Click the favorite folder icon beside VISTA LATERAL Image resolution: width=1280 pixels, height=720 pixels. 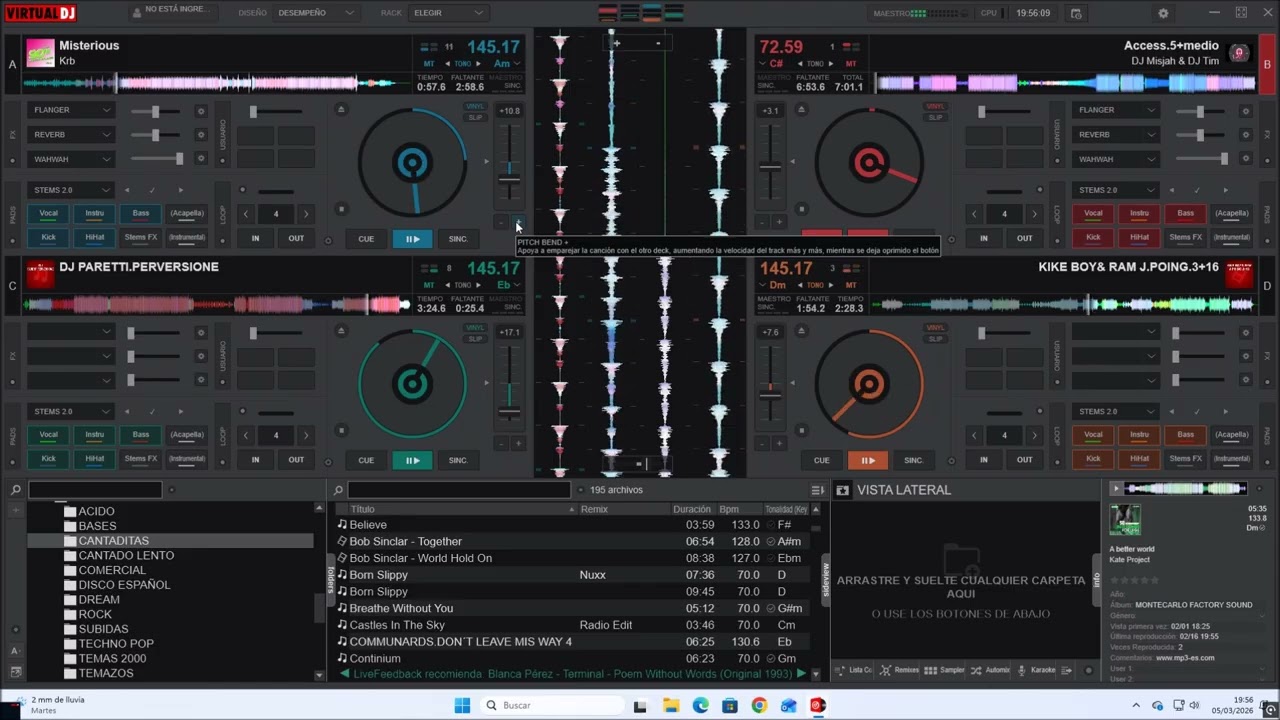[842, 490]
